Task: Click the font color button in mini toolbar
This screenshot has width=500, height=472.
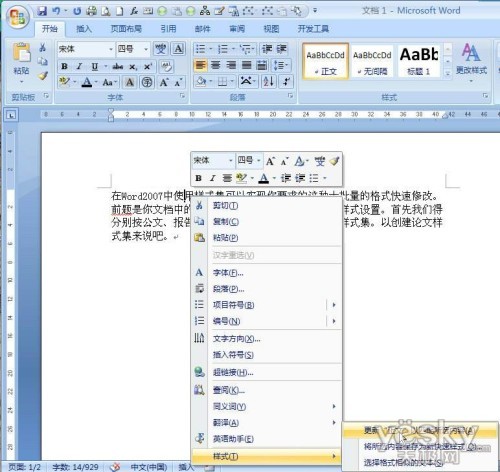Action: point(264,178)
